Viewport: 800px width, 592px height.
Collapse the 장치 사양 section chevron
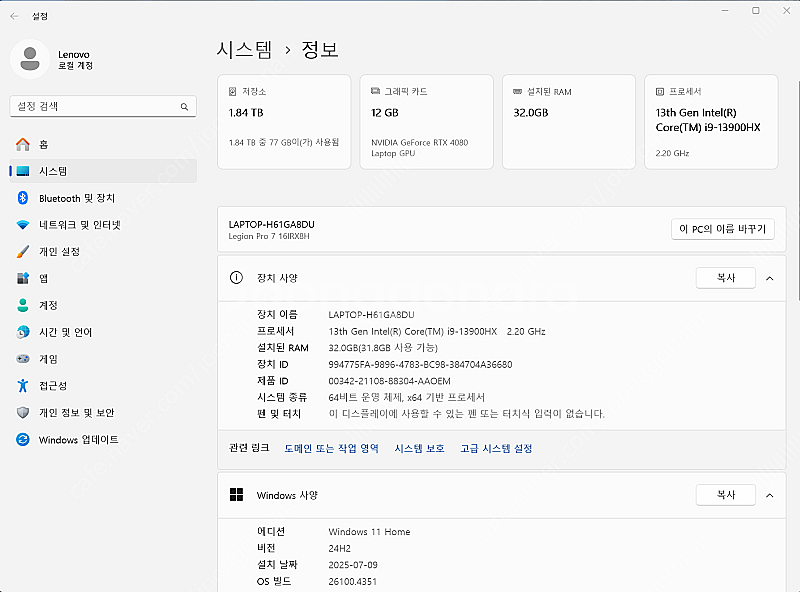(769, 278)
